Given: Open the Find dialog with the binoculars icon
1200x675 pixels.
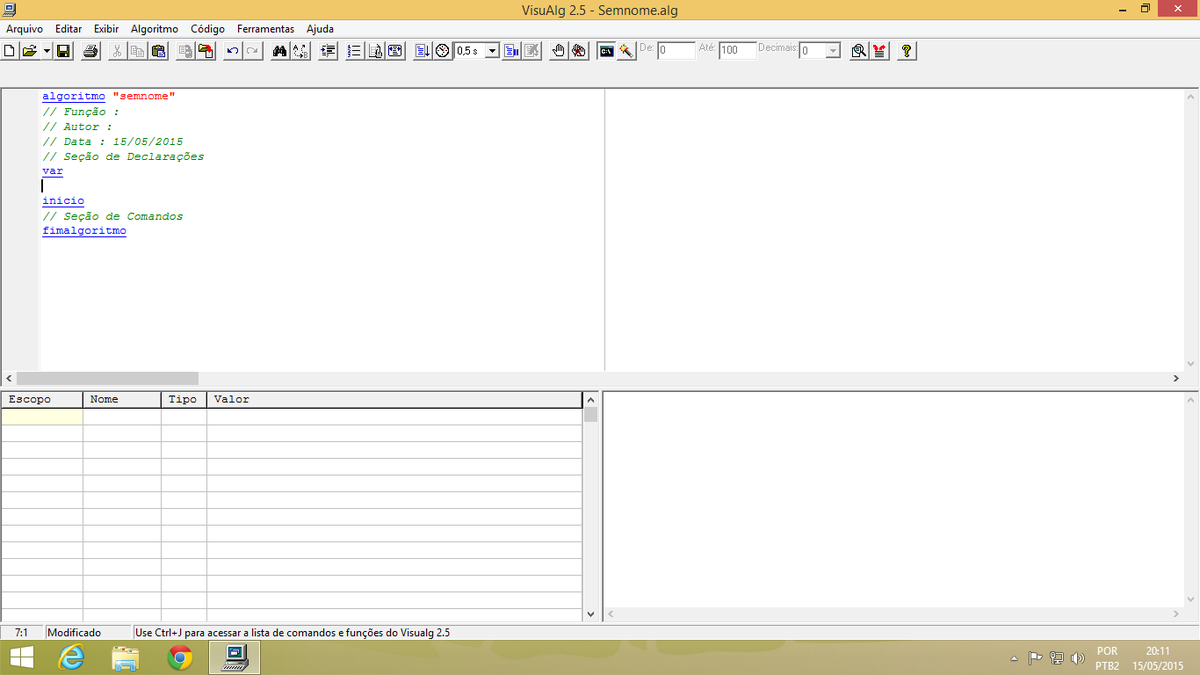Looking at the screenshot, I should click(x=279, y=50).
